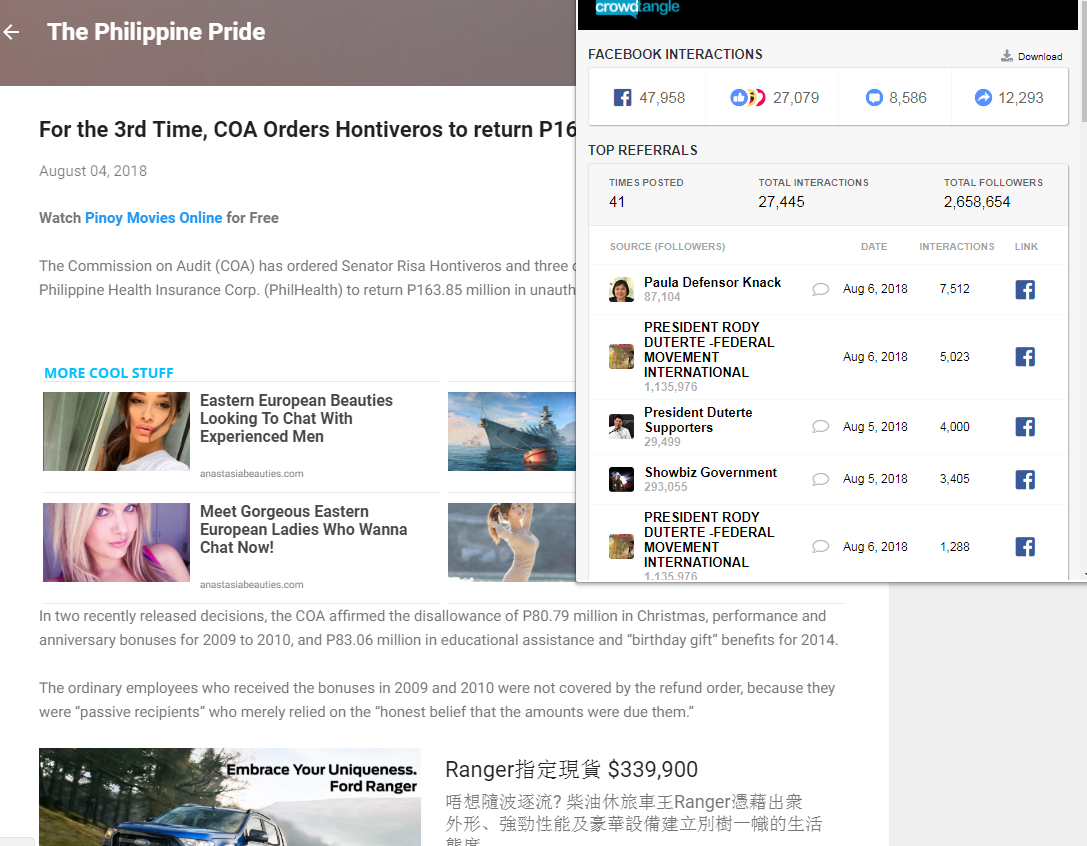Select the Total Followers value 2,658,654
The image size is (1087, 846).
pos(977,202)
